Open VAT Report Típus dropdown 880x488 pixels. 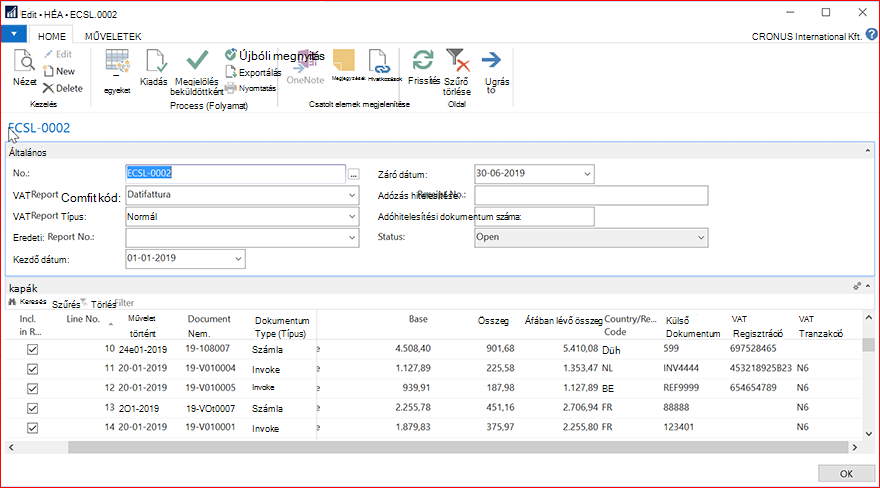pyautogui.click(x=352, y=217)
